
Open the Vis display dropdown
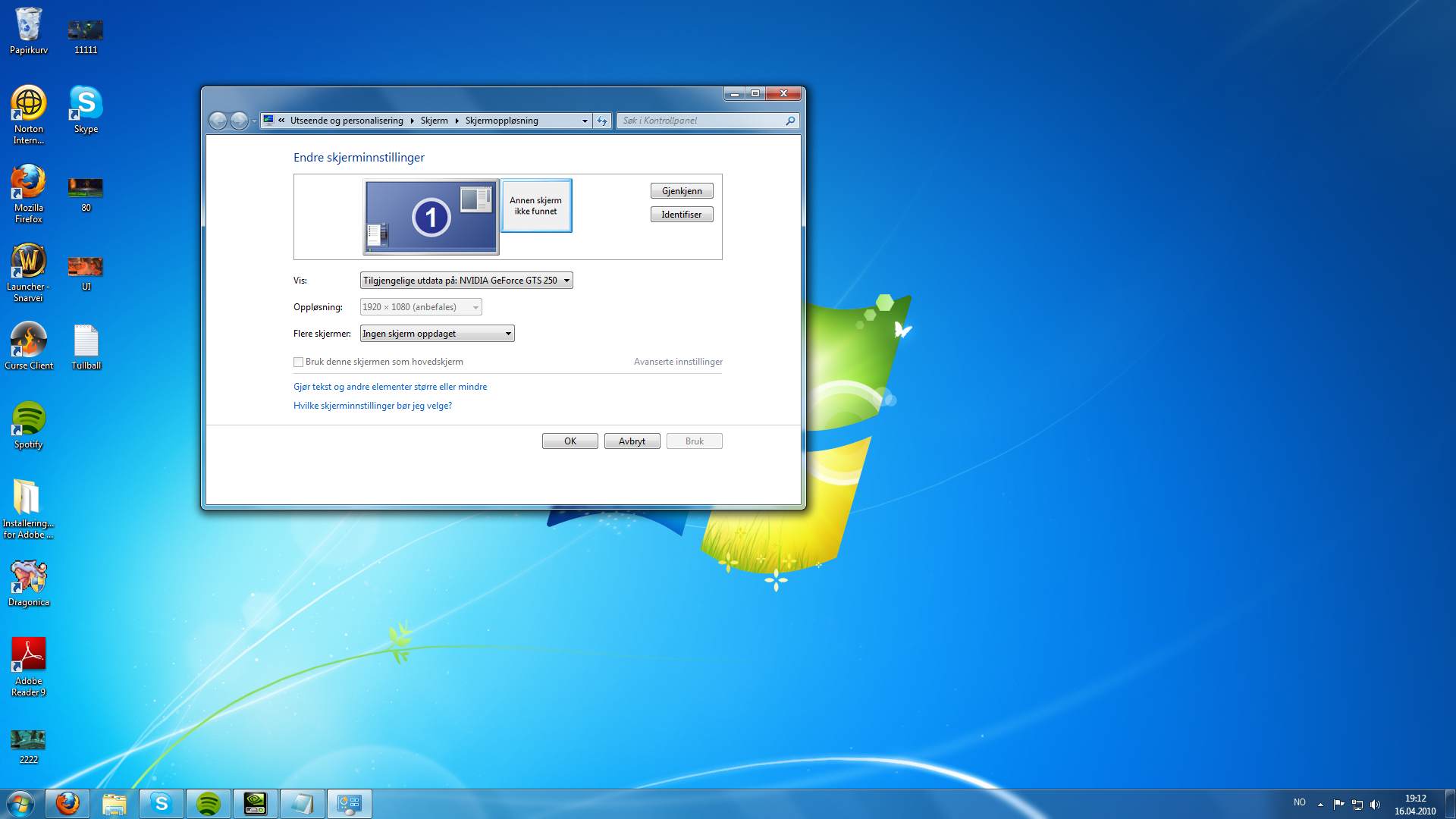click(466, 281)
